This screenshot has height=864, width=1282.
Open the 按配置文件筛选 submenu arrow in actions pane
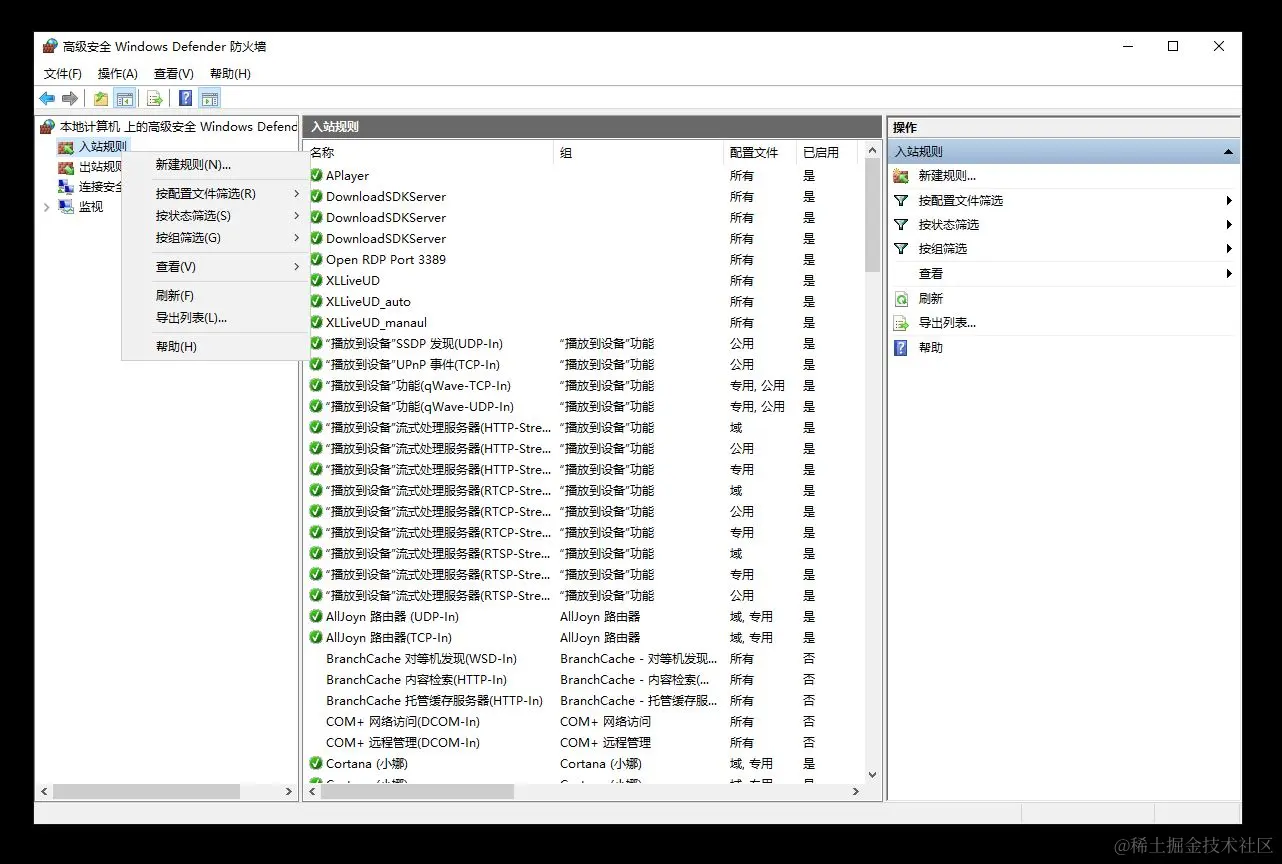point(1229,200)
